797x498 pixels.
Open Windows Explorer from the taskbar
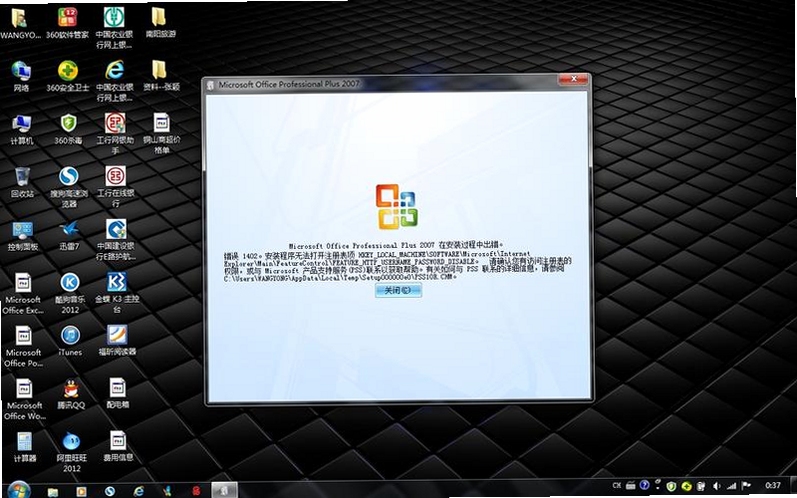pyautogui.click(x=52, y=491)
